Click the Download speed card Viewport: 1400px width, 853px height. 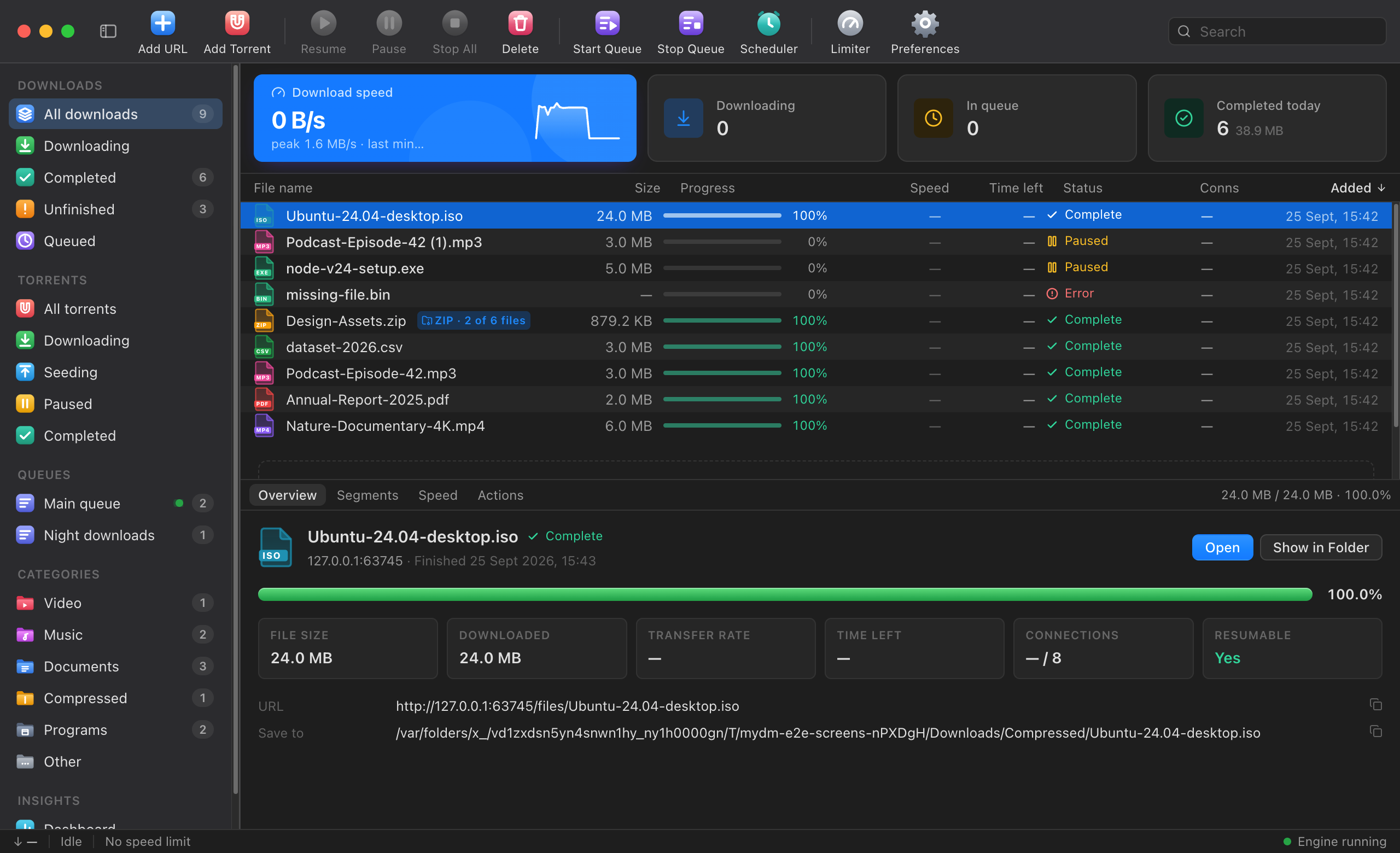pos(444,118)
